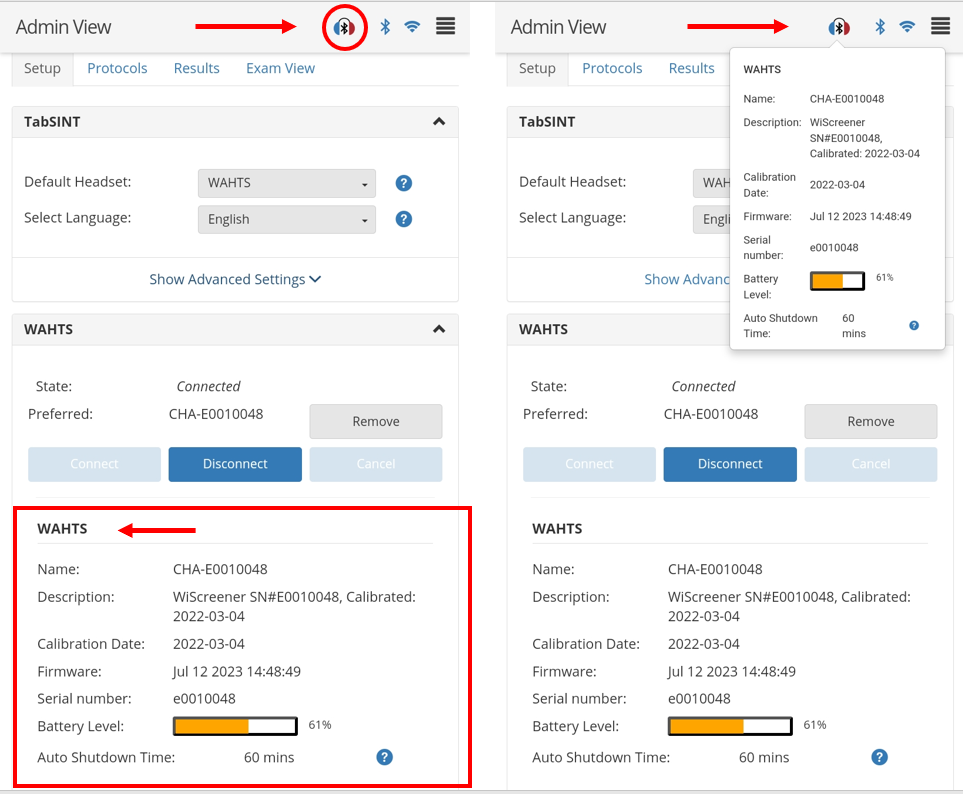Screen dimensions: 963x794
Task: Click the headset icon above the right WAHTS popup
Action: pyautogui.click(x=839, y=27)
